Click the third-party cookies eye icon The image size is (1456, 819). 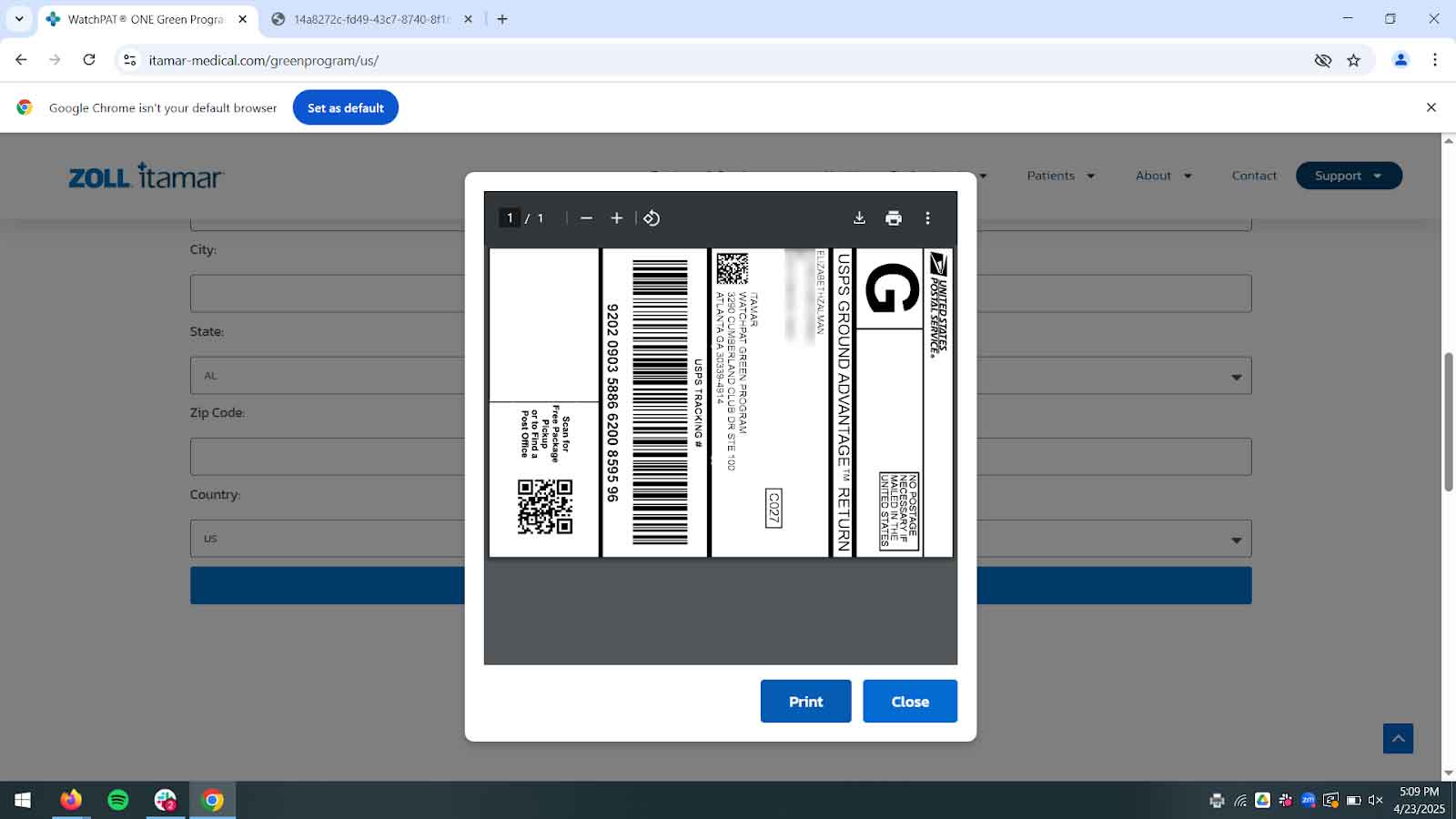1322,60
